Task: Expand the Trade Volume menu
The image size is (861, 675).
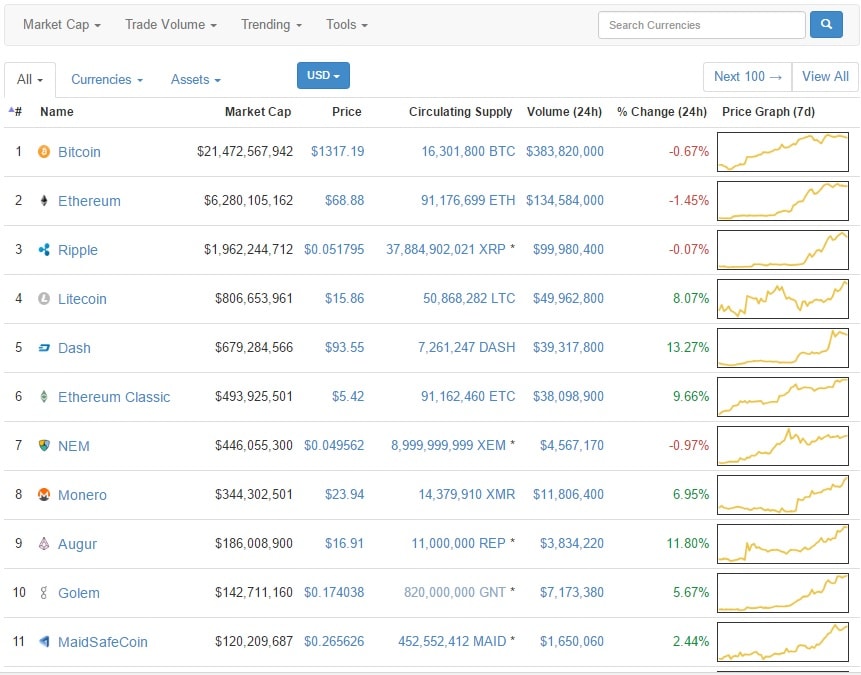Action: (x=170, y=24)
